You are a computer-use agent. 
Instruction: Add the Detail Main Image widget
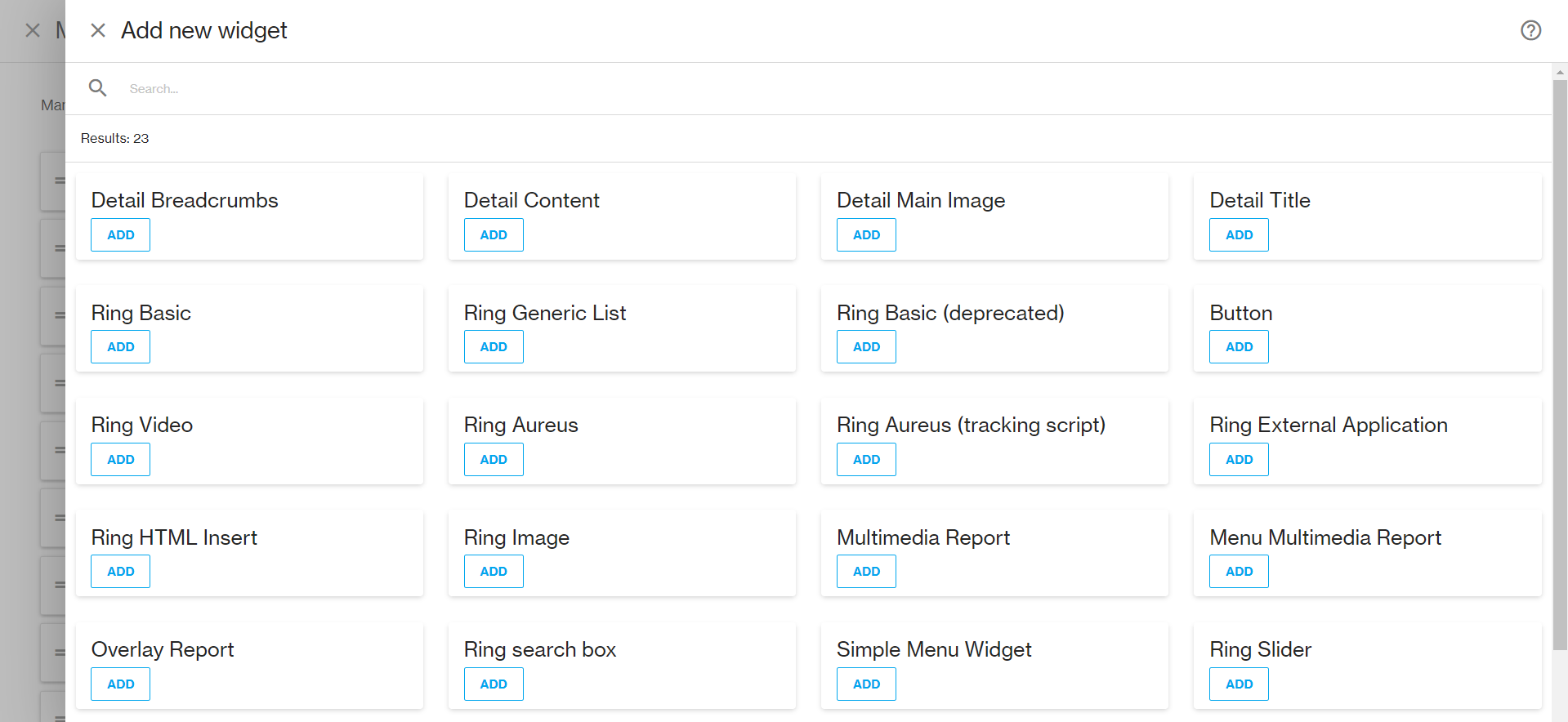tap(866, 235)
